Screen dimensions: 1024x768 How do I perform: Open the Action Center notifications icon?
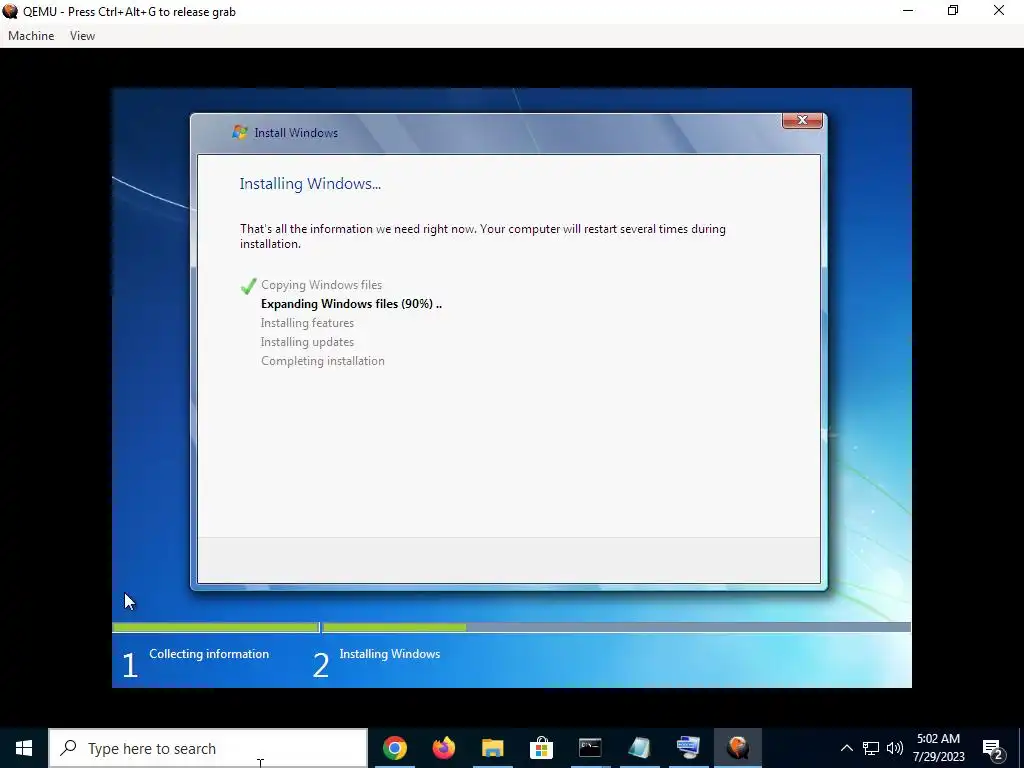tap(993, 748)
